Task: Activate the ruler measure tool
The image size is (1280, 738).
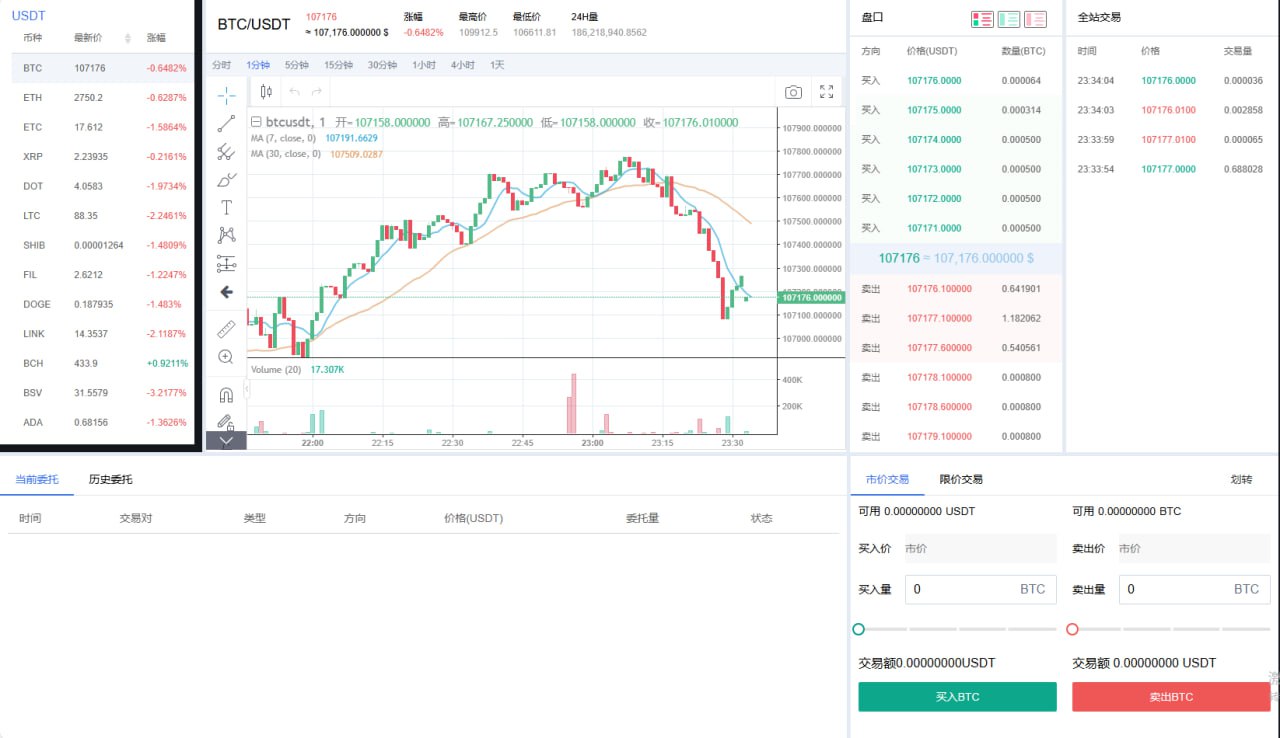Action: pos(226,329)
